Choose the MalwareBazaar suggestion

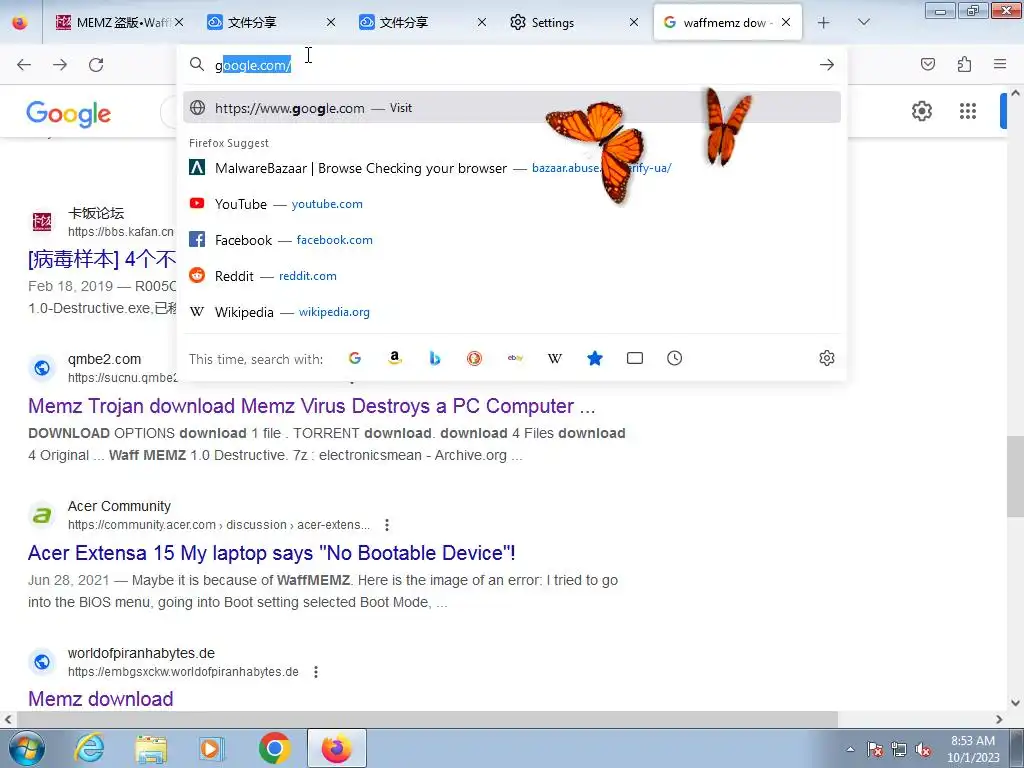click(512, 168)
